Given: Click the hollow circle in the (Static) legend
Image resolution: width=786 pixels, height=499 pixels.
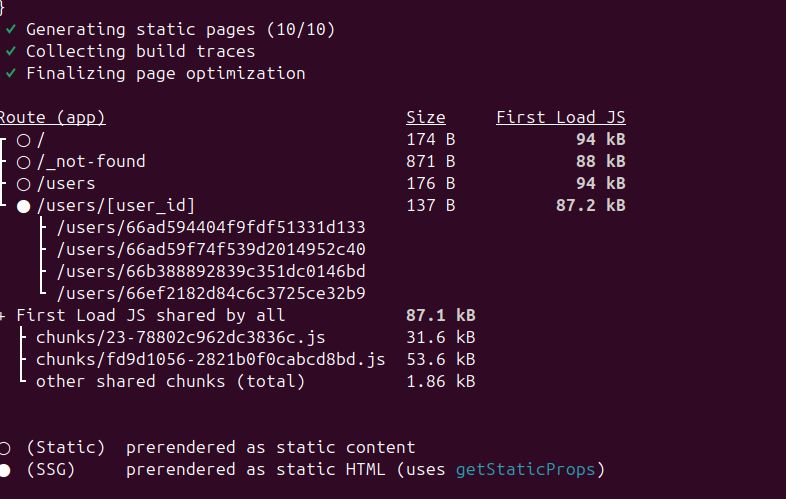Looking at the screenshot, I should [5, 448].
